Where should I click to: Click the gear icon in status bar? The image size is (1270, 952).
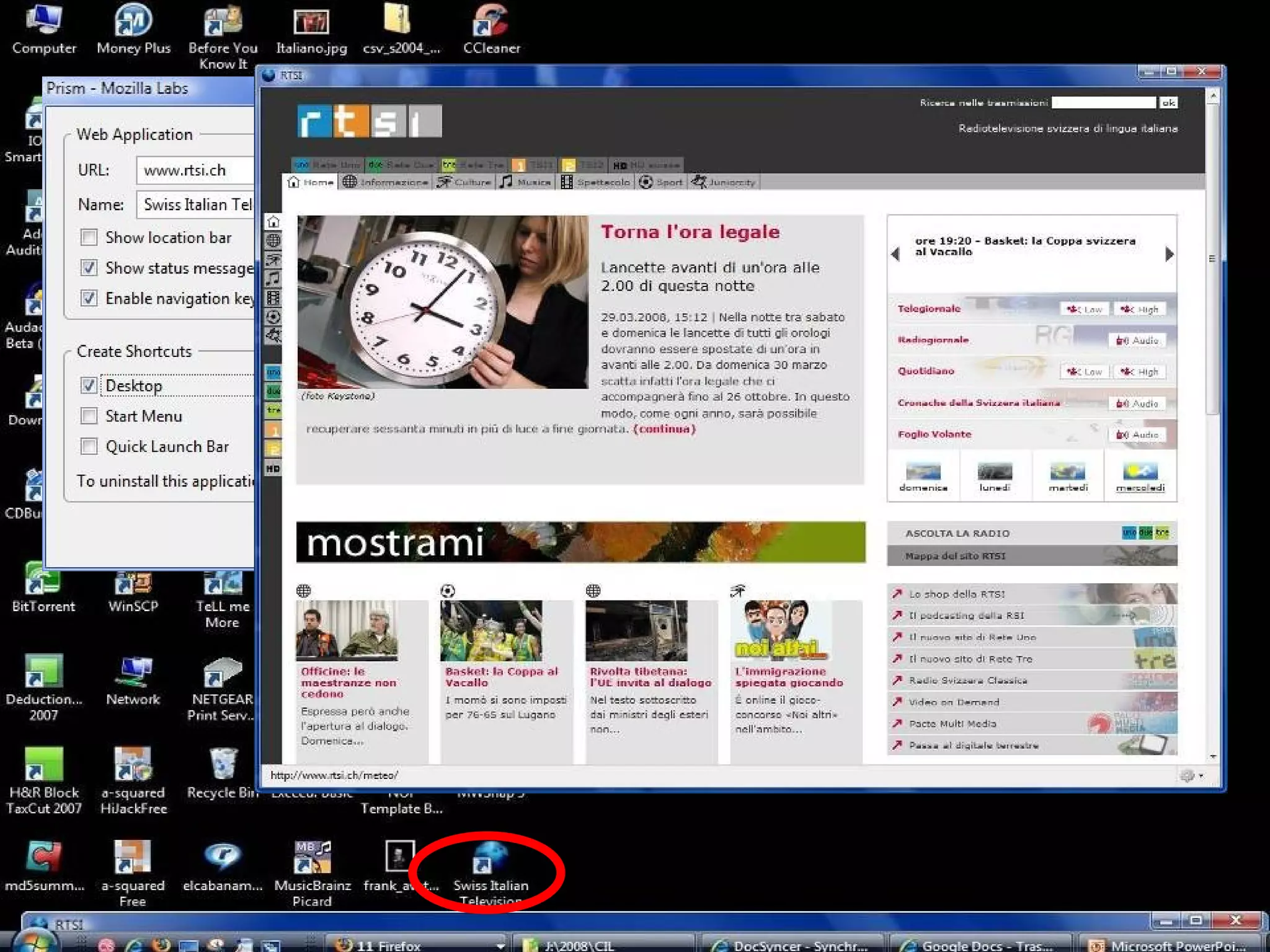1187,776
